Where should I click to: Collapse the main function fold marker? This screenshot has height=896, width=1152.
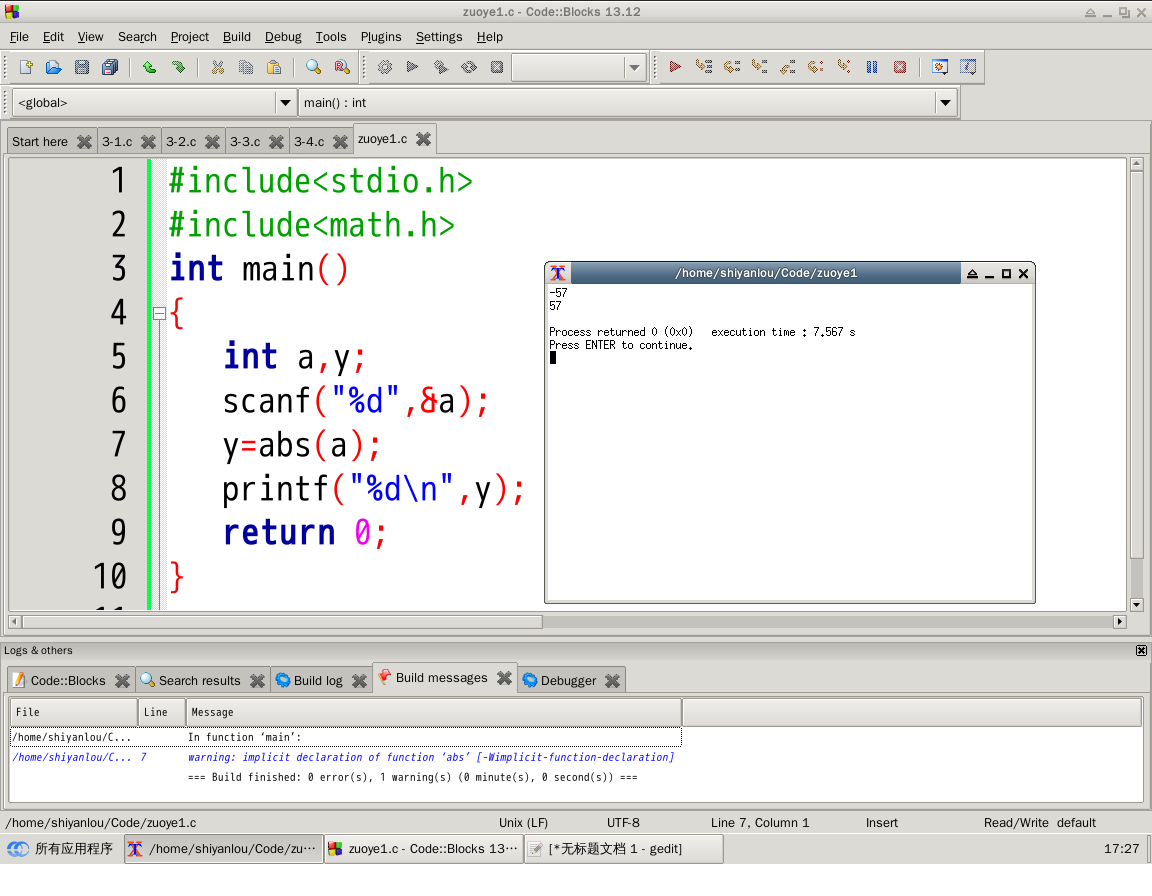[x=159, y=313]
